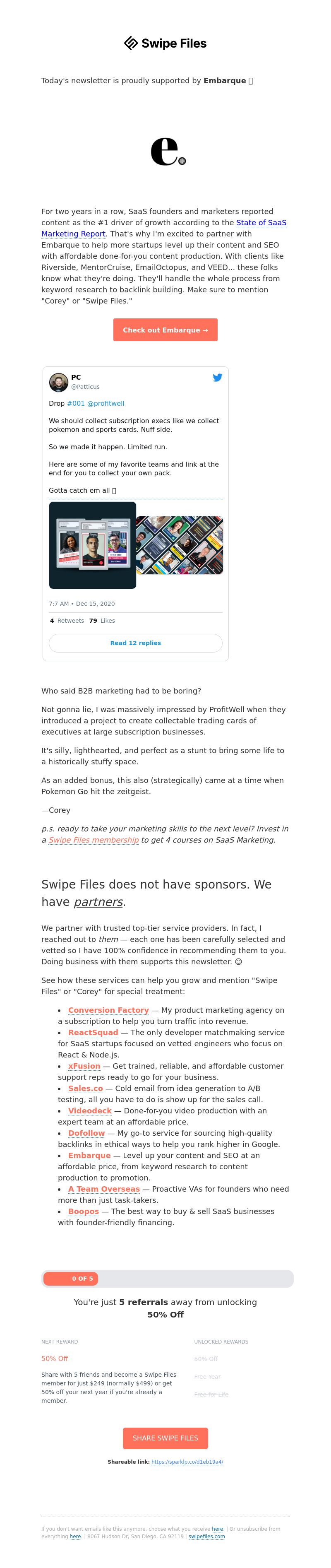Click the SHARE SWIPE FILES button
The height and width of the screenshot is (1568, 331).
point(165,1438)
